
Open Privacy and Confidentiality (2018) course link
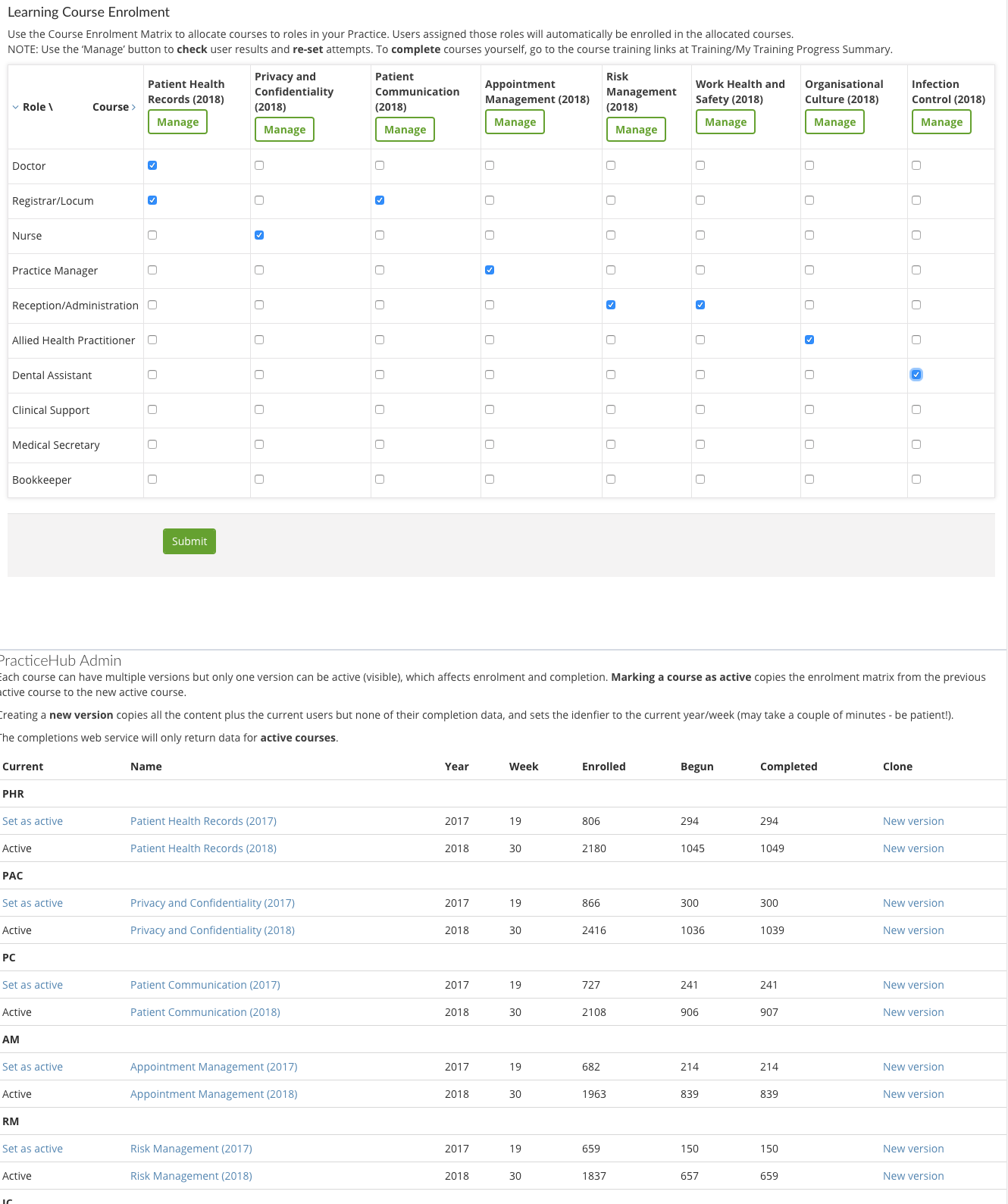[212, 930]
